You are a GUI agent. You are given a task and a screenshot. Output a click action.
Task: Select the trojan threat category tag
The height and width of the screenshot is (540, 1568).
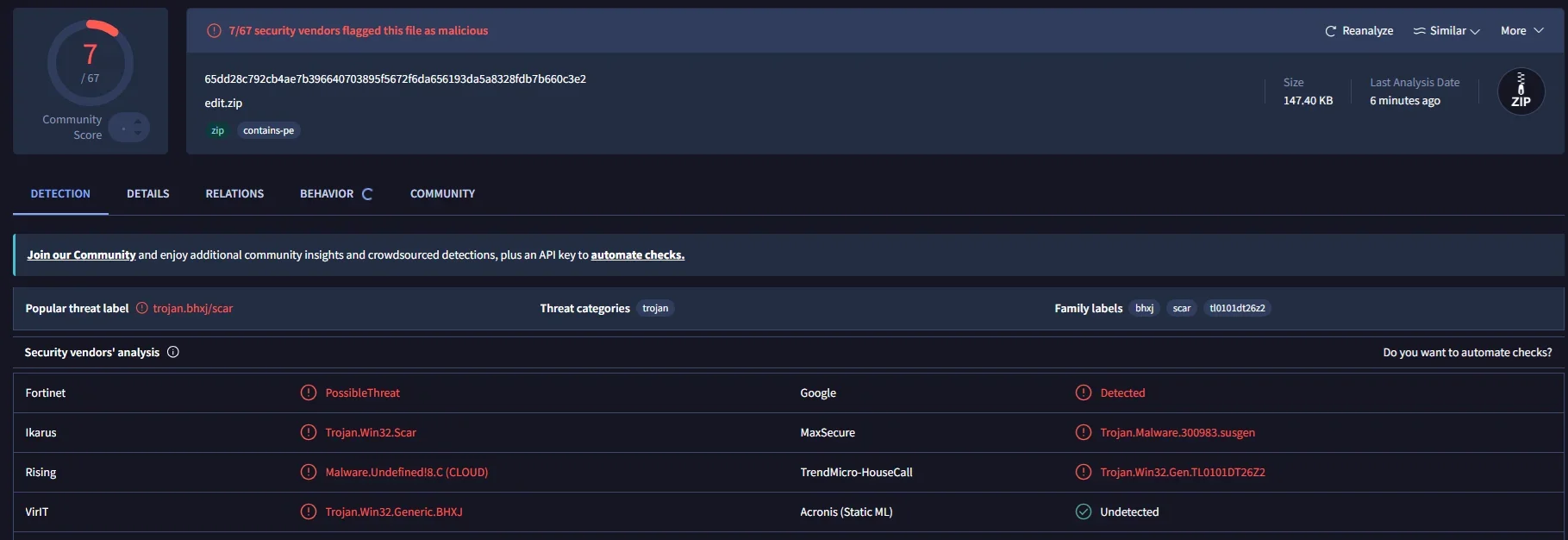coord(655,309)
